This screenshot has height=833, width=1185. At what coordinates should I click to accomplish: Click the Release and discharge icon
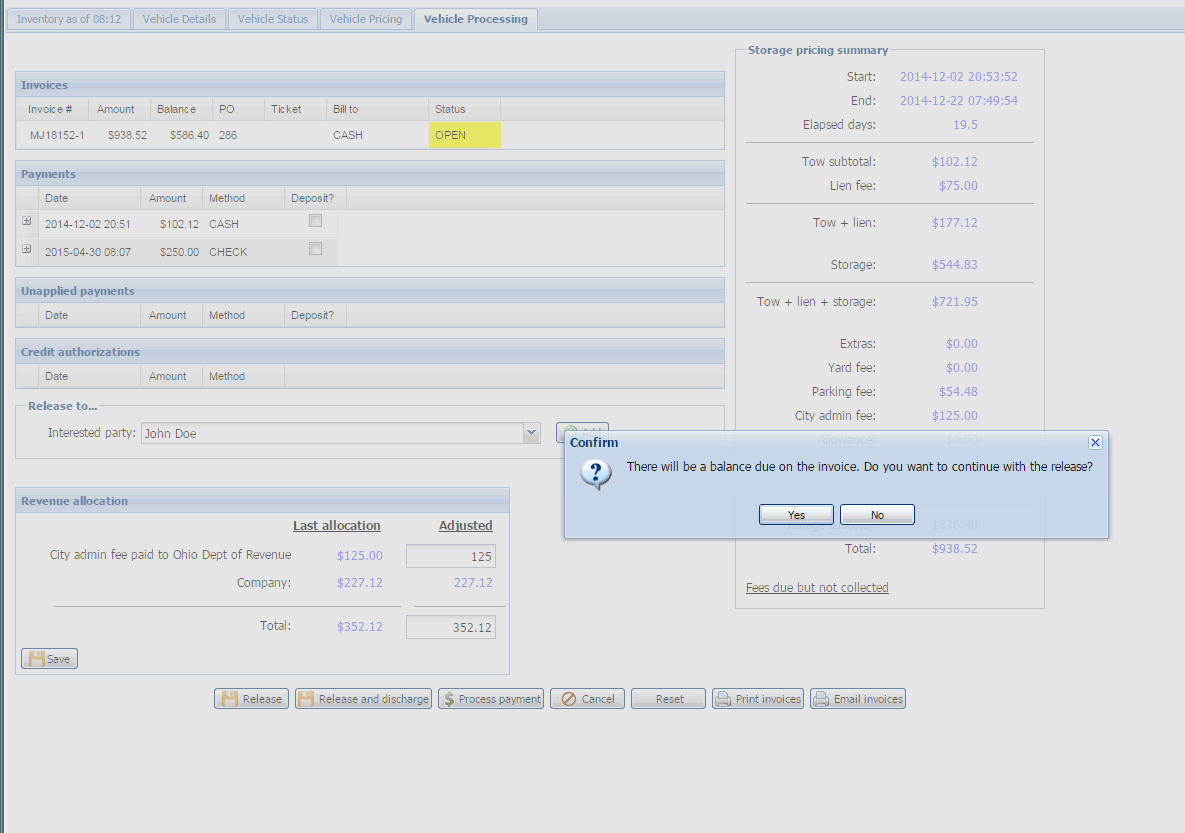point(306,699)
